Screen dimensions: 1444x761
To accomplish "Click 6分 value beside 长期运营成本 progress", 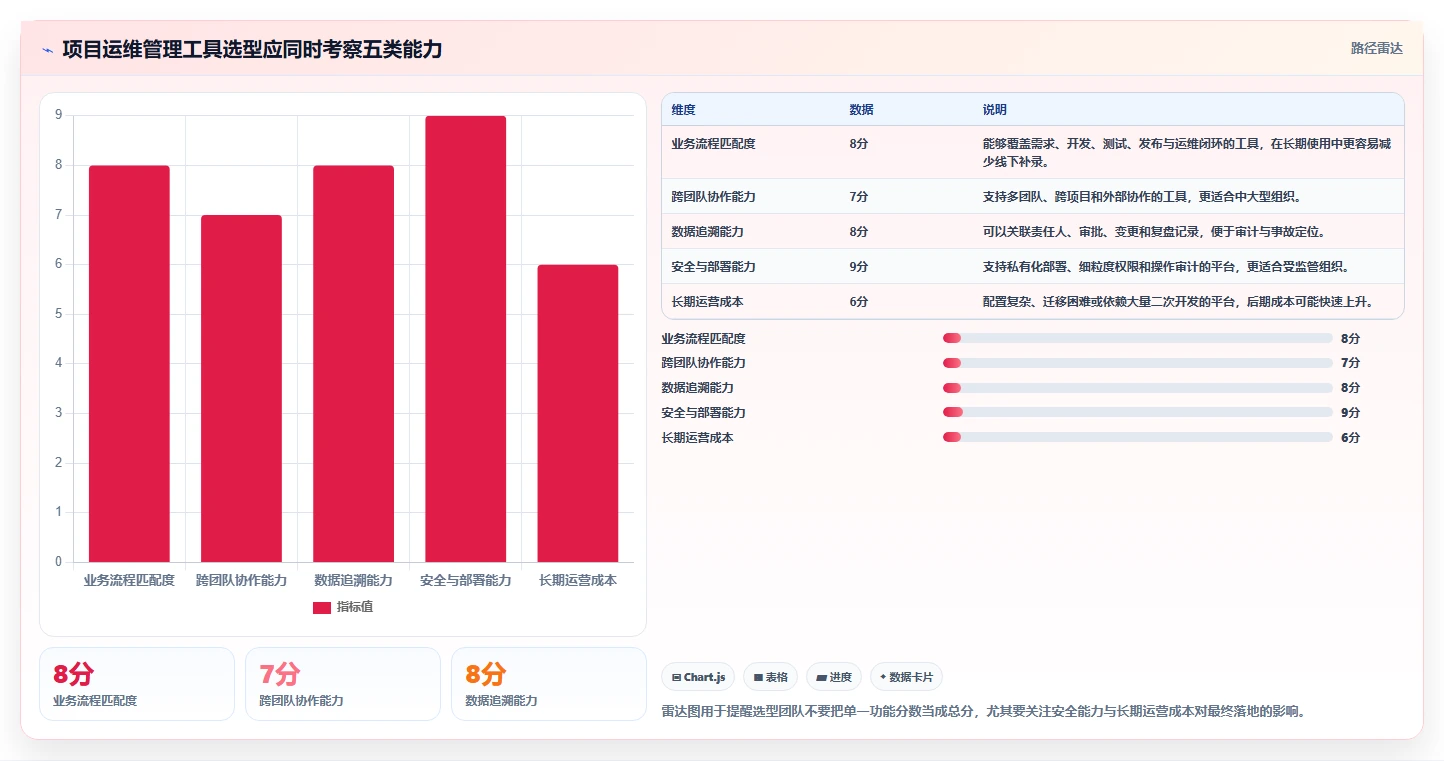I will [1351, 438].
